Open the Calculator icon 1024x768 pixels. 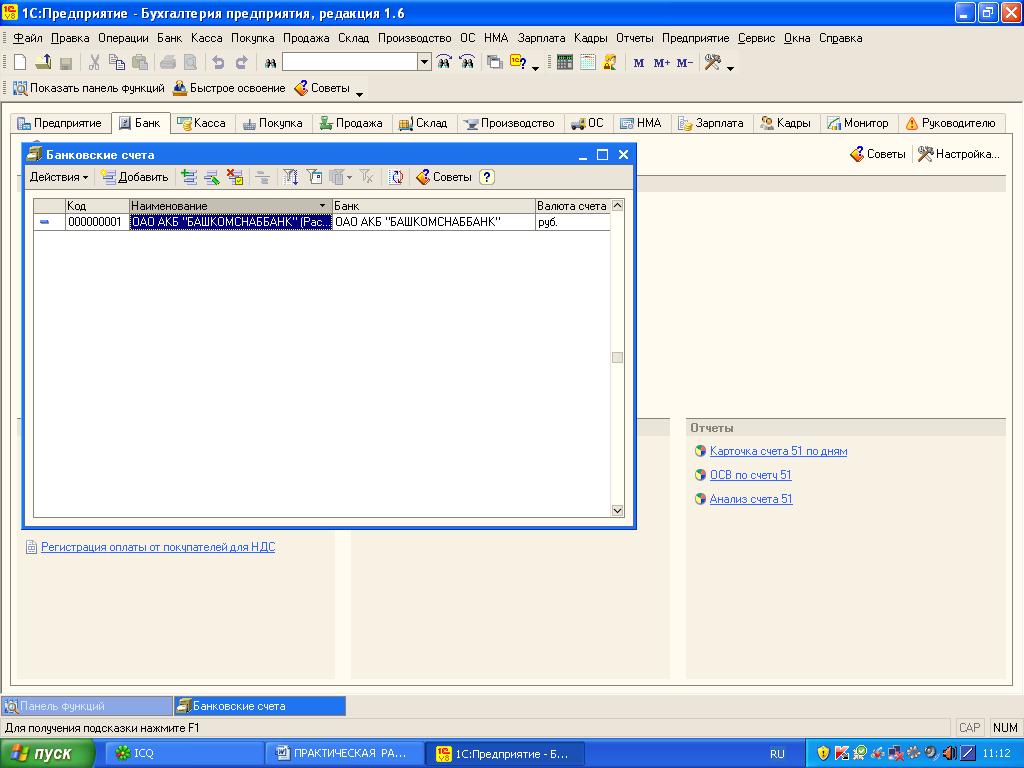[x=565, y=63]
